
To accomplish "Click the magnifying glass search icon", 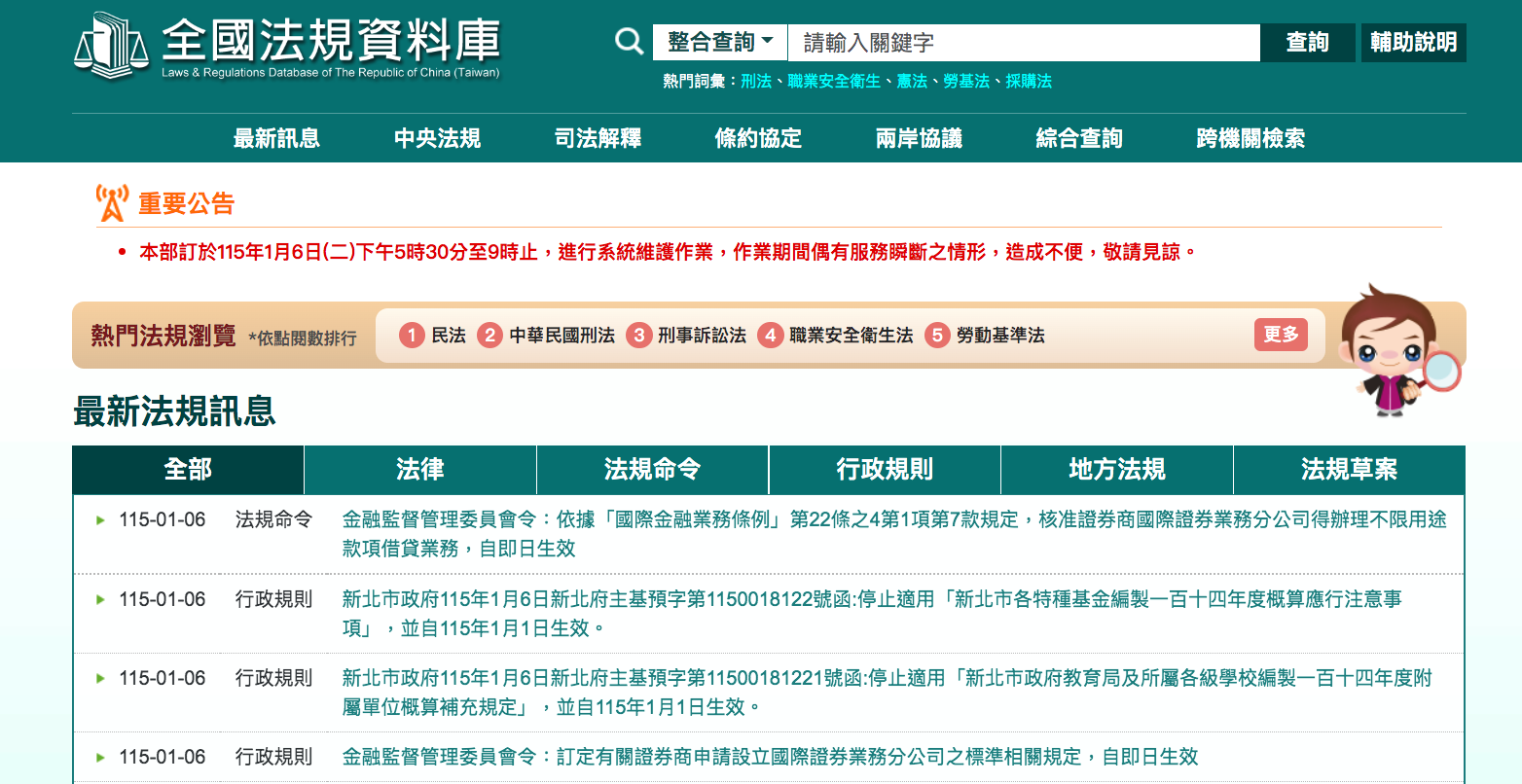I will tap(630, 43).
